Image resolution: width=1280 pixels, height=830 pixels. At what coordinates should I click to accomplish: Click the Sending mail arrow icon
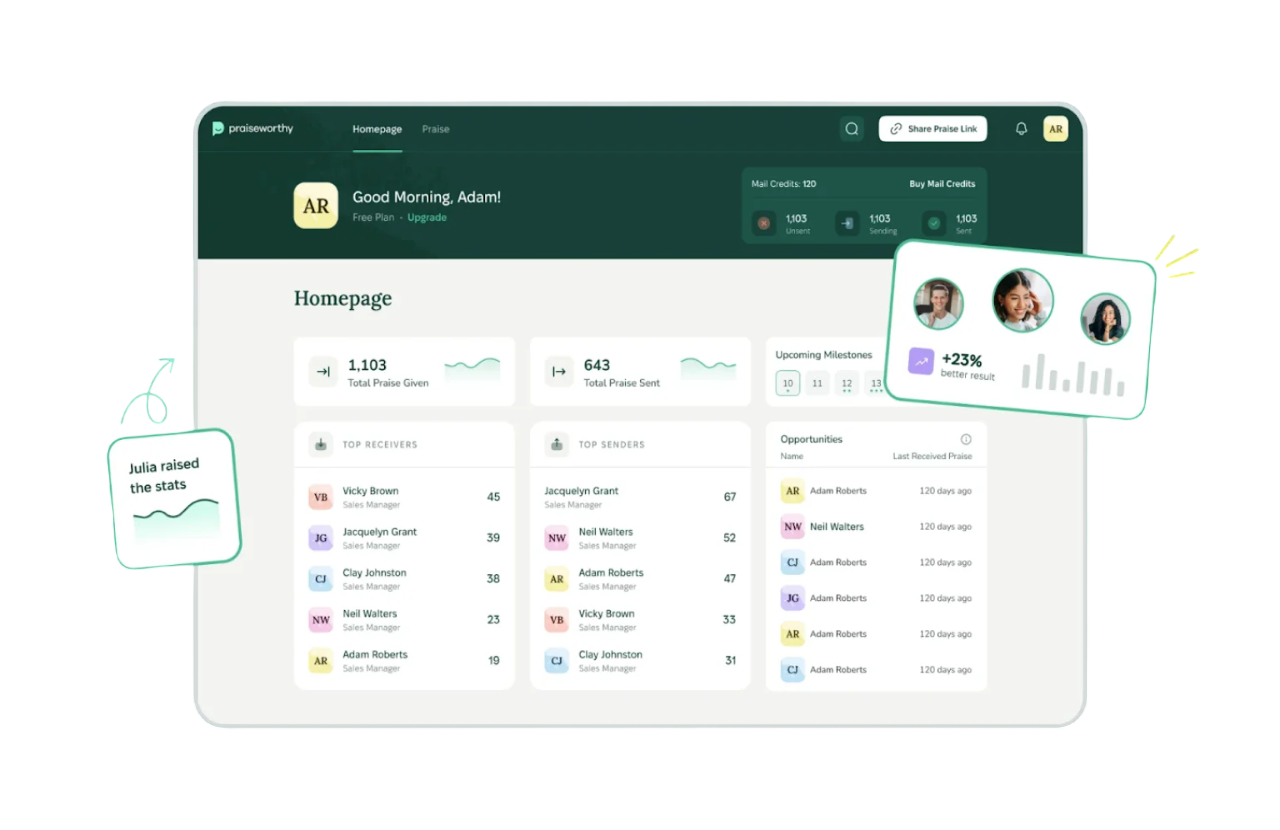tap(847, 222)
